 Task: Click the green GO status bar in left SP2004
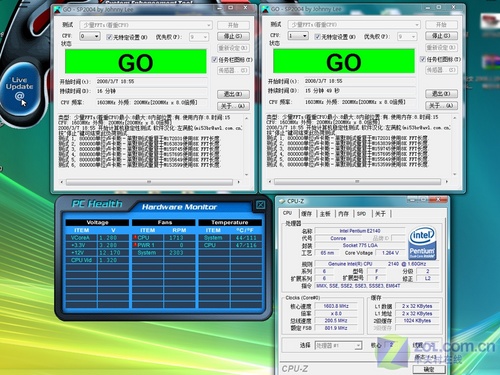coord(136,62)
